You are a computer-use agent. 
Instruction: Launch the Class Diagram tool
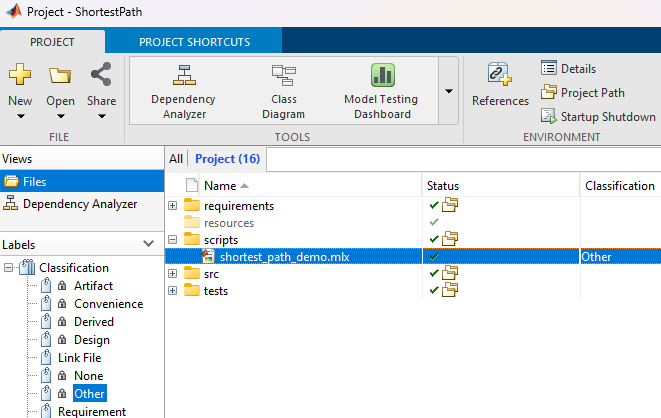click(x=283, y=76)
